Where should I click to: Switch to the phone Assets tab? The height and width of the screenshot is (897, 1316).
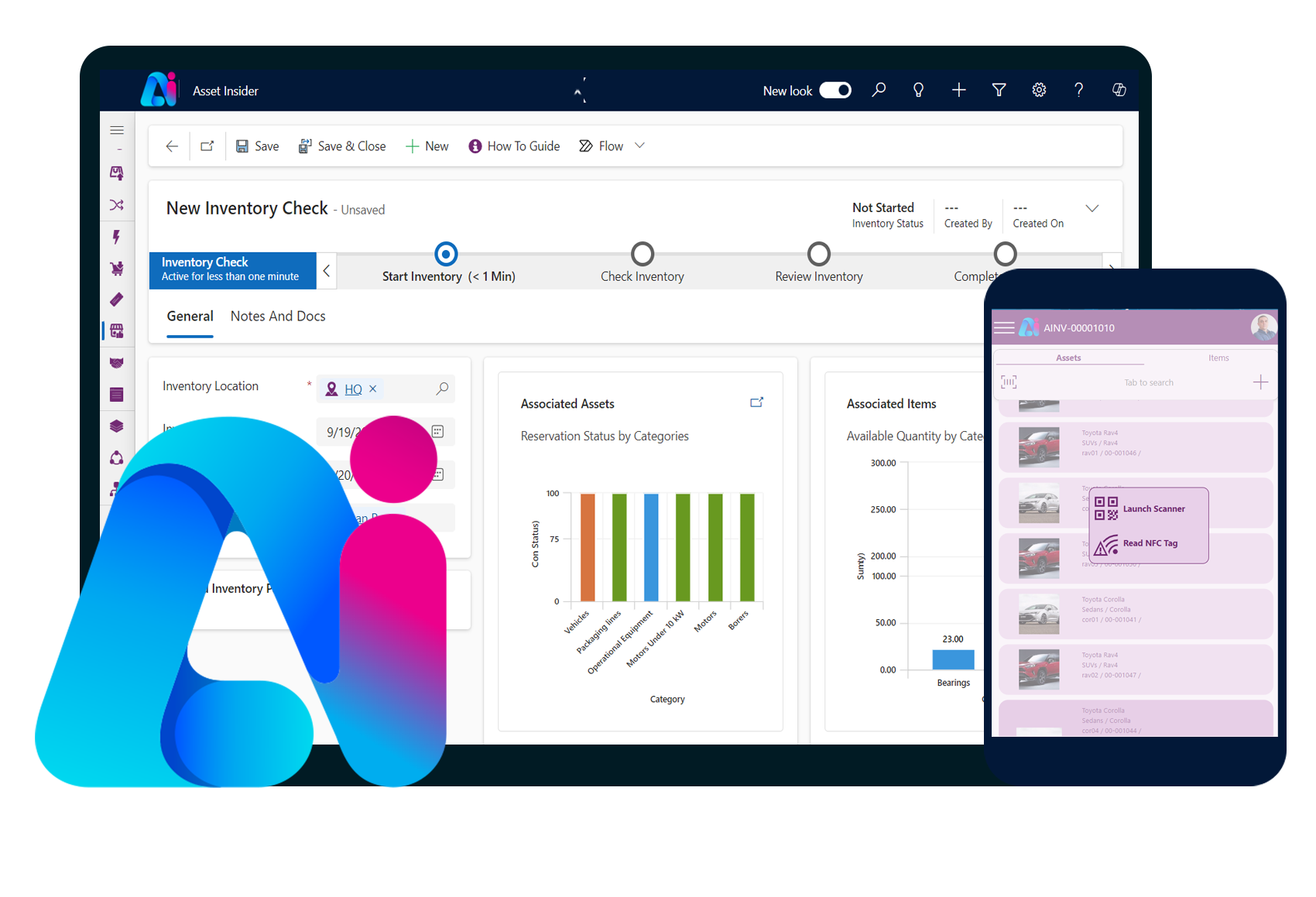(1068, 358)
